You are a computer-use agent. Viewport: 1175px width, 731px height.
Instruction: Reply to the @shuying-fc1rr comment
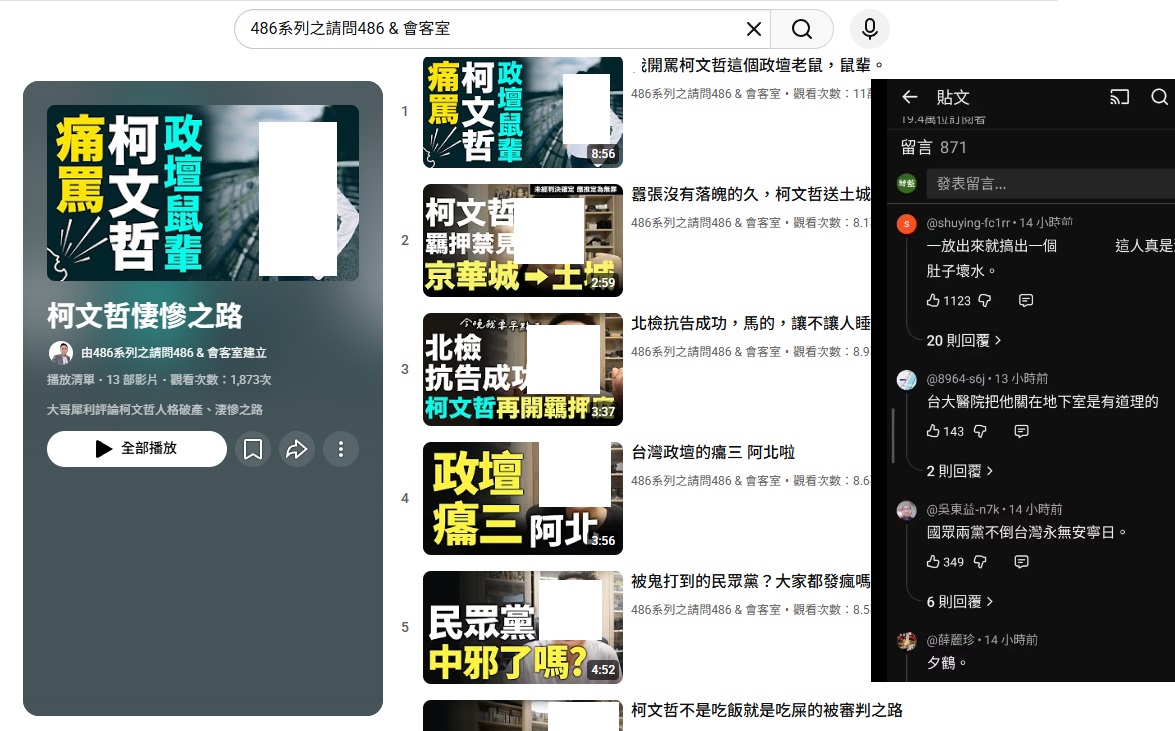pos(1025,301)
